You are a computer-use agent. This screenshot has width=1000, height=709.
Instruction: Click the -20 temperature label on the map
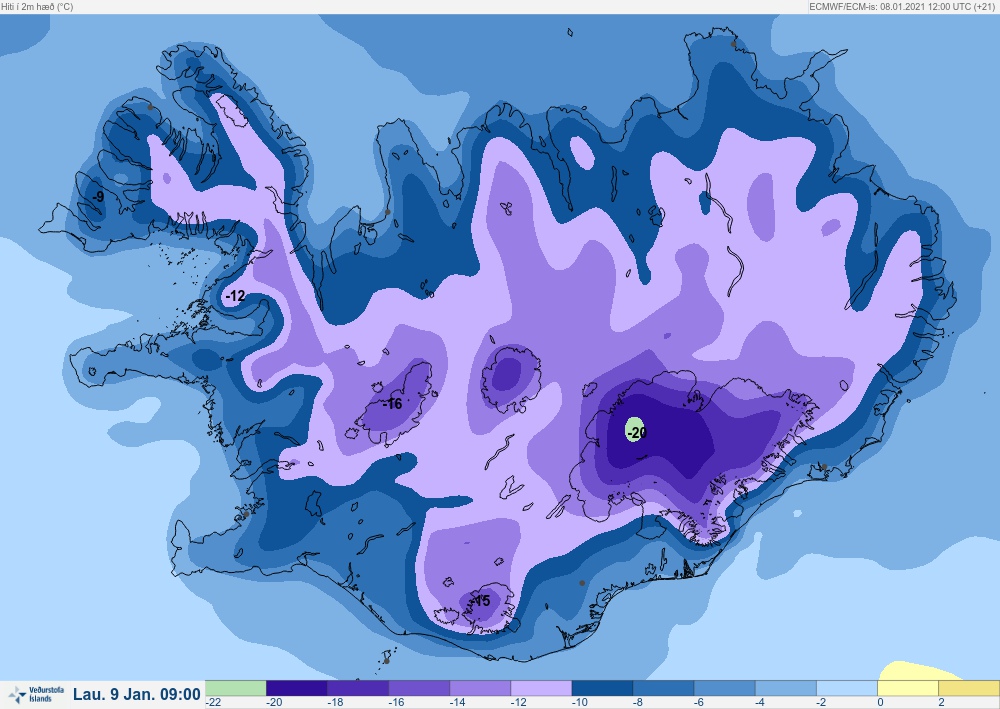637,432
